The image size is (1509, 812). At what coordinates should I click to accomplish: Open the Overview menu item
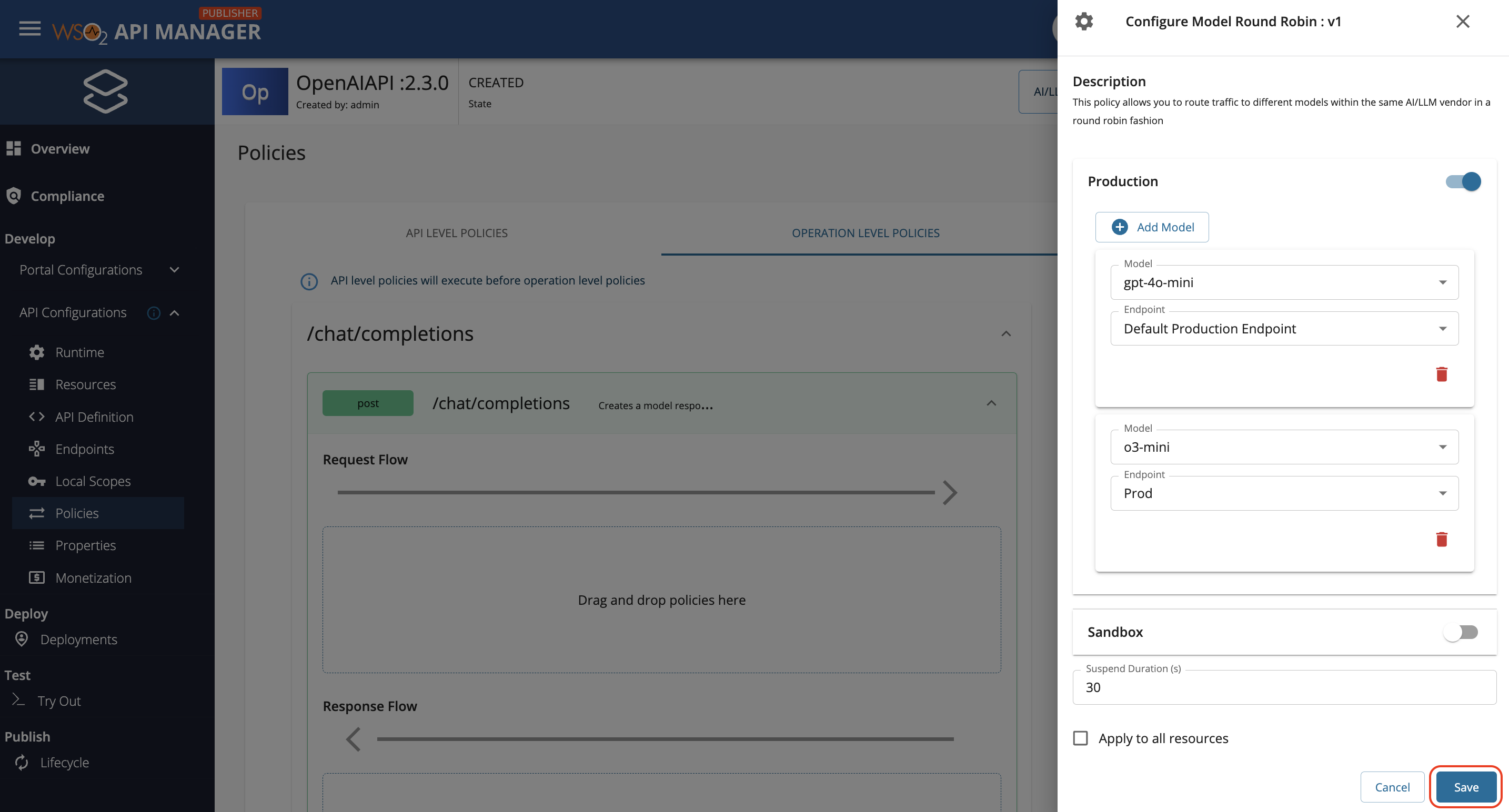tap(60, 149)
